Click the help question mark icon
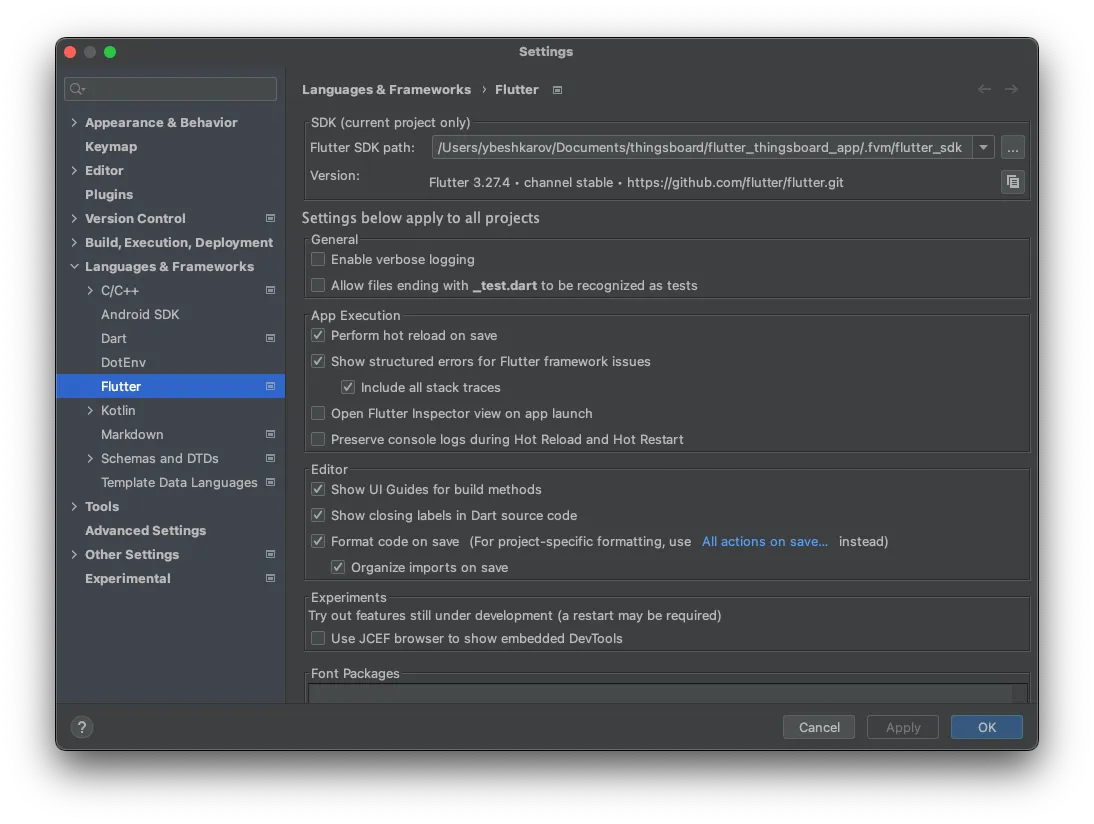 82,727
